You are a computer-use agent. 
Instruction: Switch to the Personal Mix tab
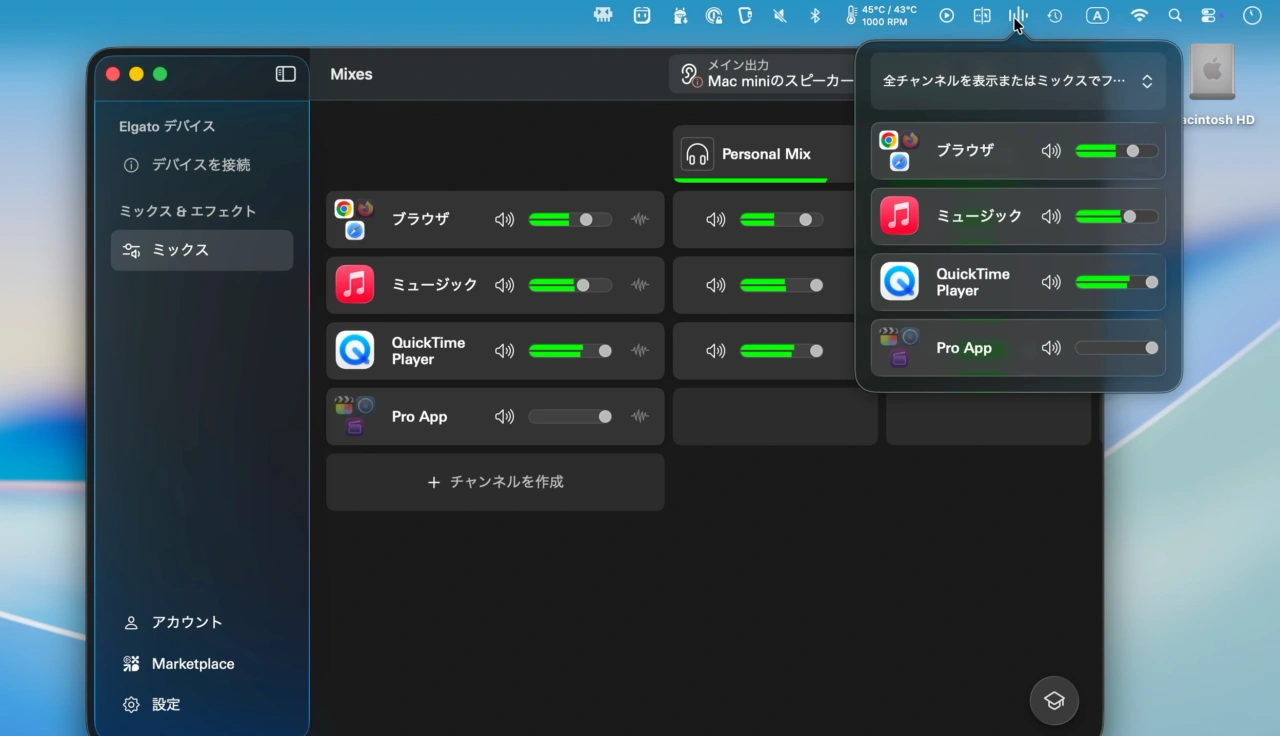click(765, 154)
